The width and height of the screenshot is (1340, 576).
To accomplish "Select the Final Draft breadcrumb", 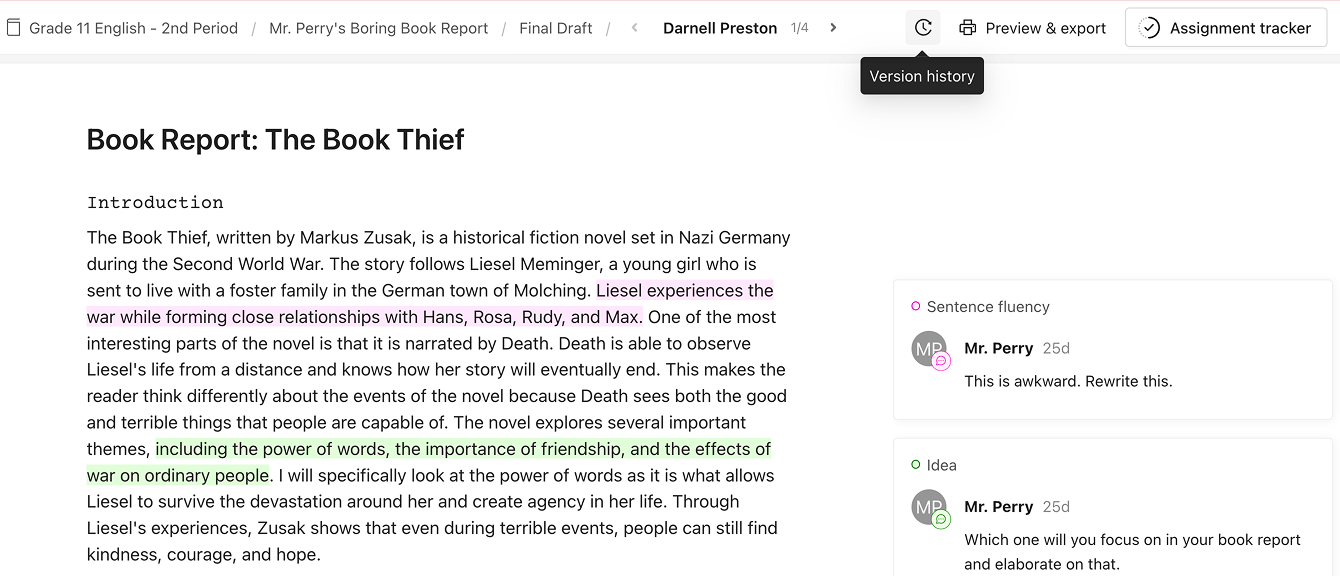I will [556, 28].
